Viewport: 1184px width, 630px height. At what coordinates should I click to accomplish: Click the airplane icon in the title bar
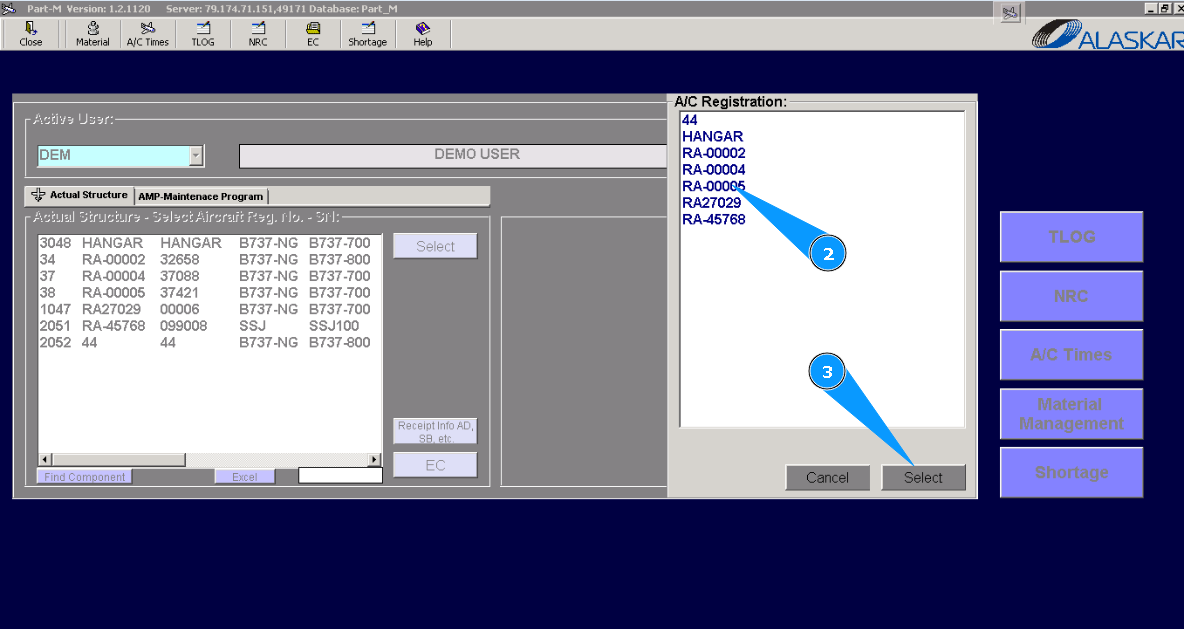tap(1010, 13)
